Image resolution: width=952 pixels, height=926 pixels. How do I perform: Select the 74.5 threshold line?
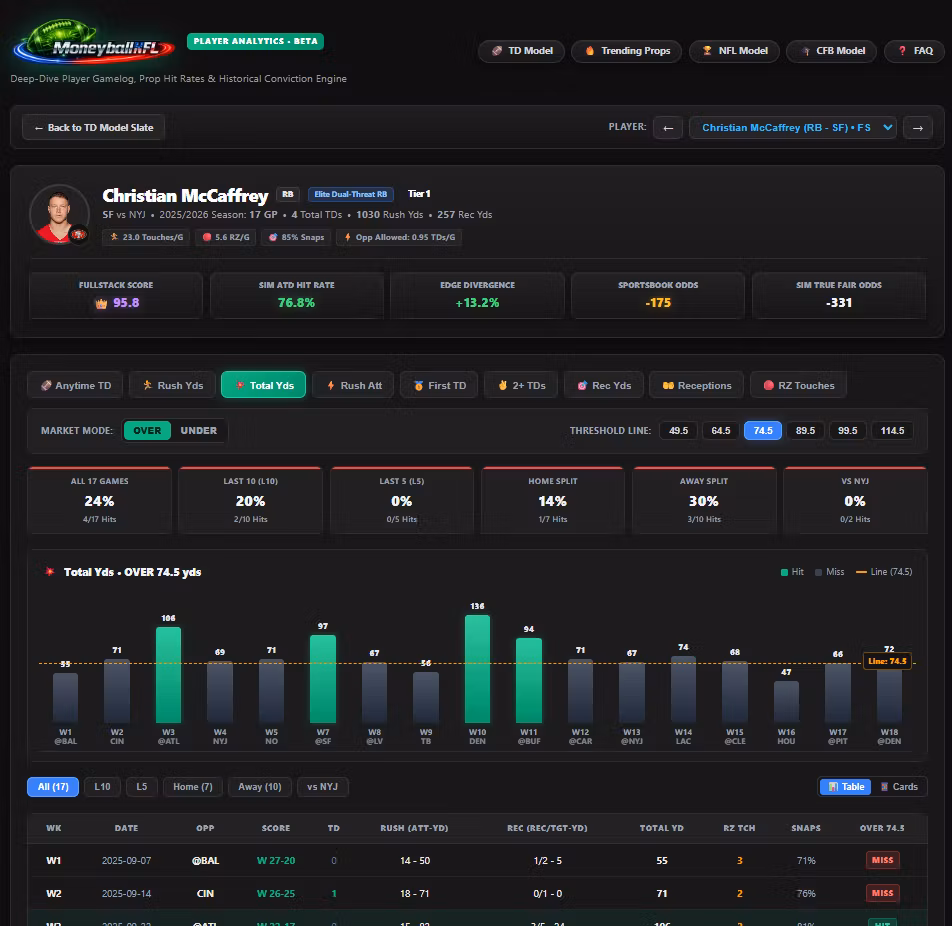point(763,431)
